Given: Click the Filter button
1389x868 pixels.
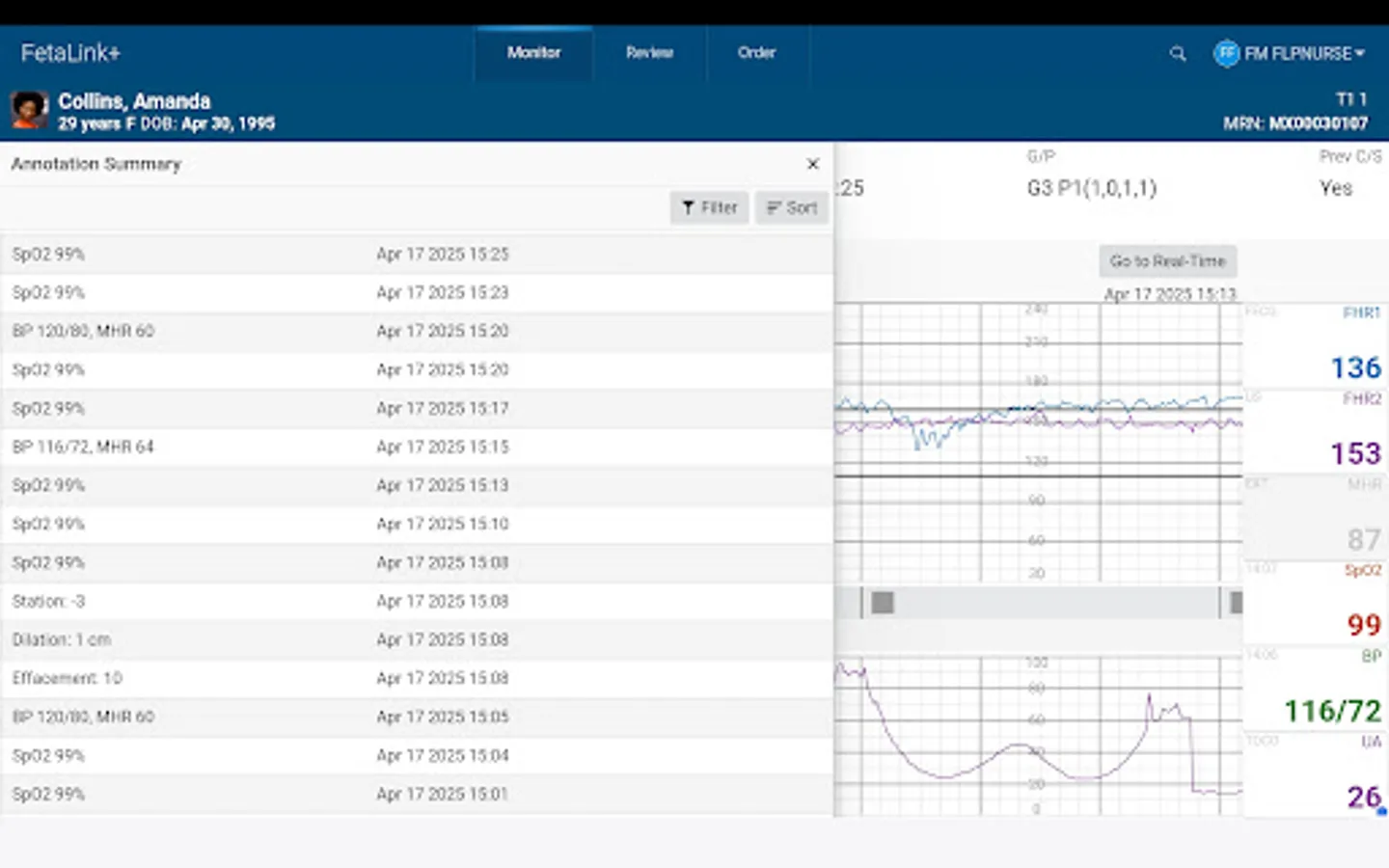Looking at the screenshot, I should click(709, 207).
